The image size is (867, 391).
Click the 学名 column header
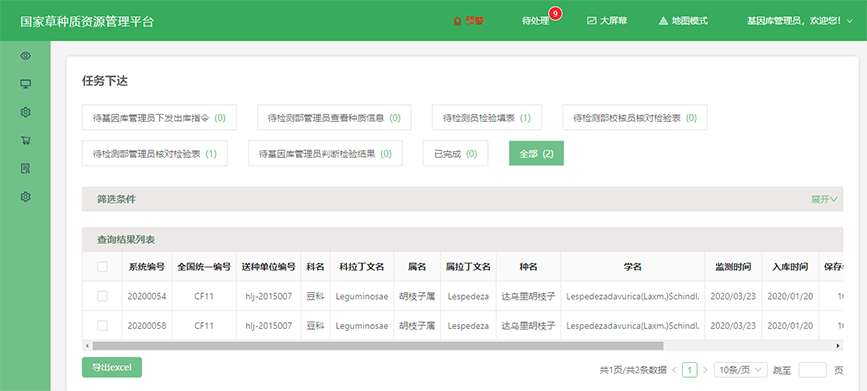(x=633, y=267)
